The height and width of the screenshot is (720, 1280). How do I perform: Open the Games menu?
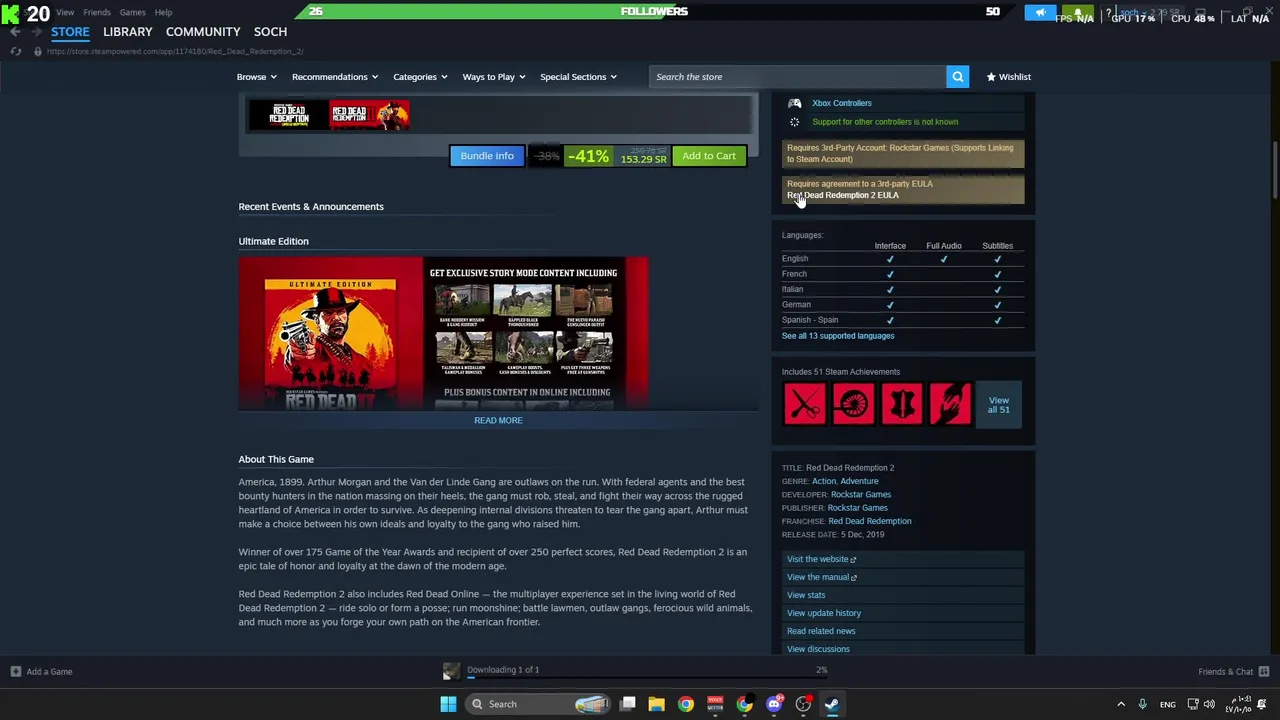click(132, 12)
